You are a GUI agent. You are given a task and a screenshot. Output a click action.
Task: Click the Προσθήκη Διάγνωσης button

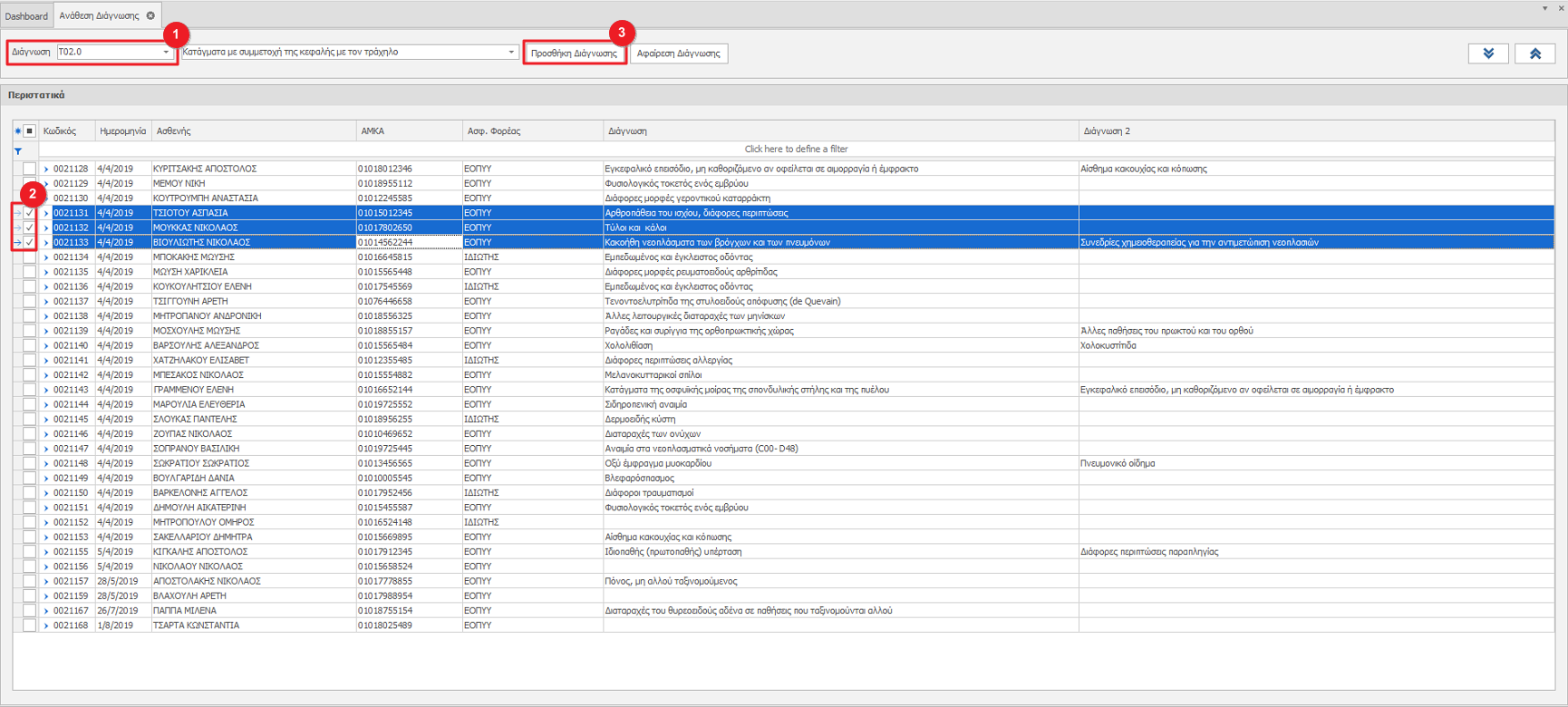[x=574, y=53]
